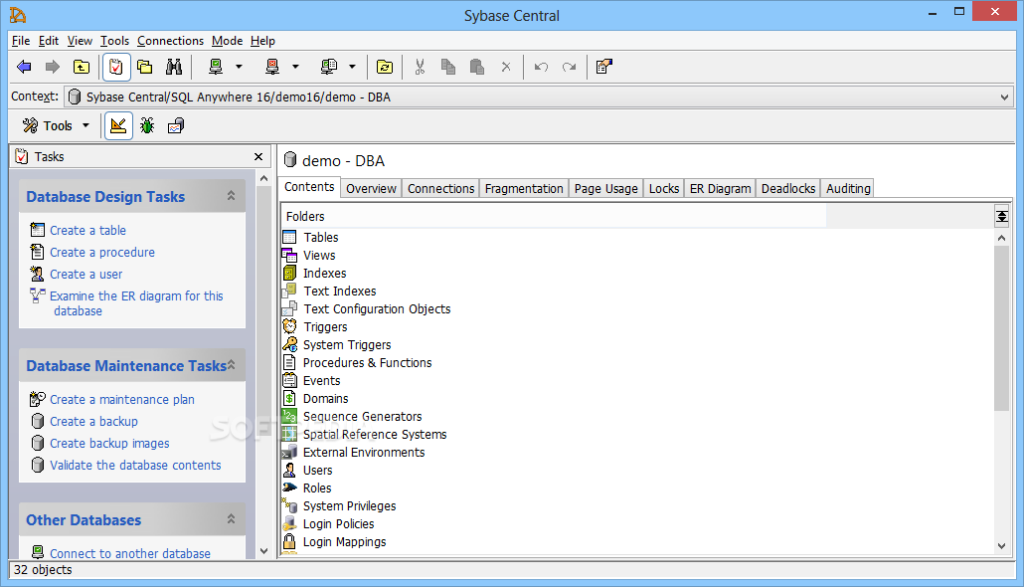
Task: Open the Tasks pane toolbar icon
Action: pos(115,66)
